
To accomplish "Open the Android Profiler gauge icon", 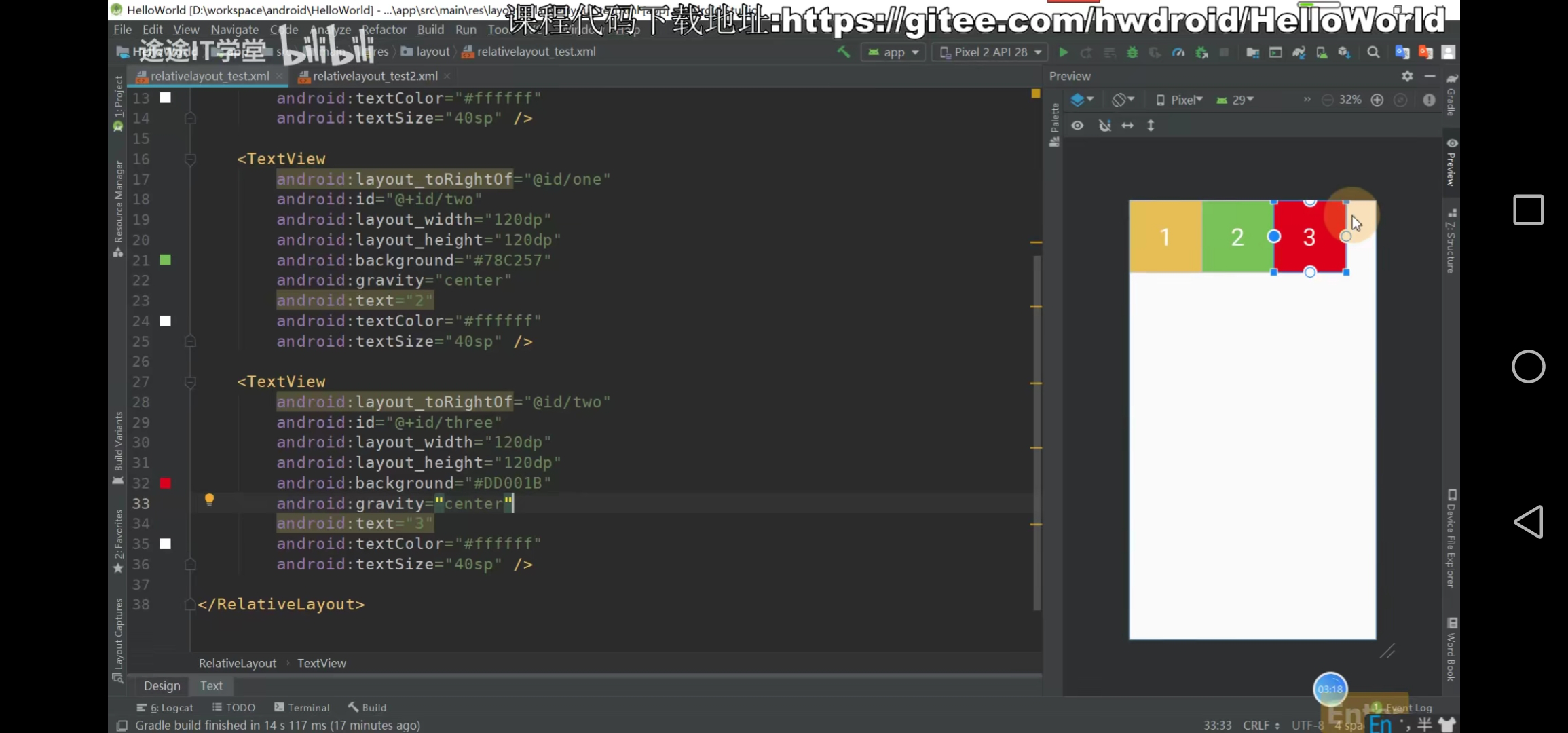I will tap(1178, 52).
